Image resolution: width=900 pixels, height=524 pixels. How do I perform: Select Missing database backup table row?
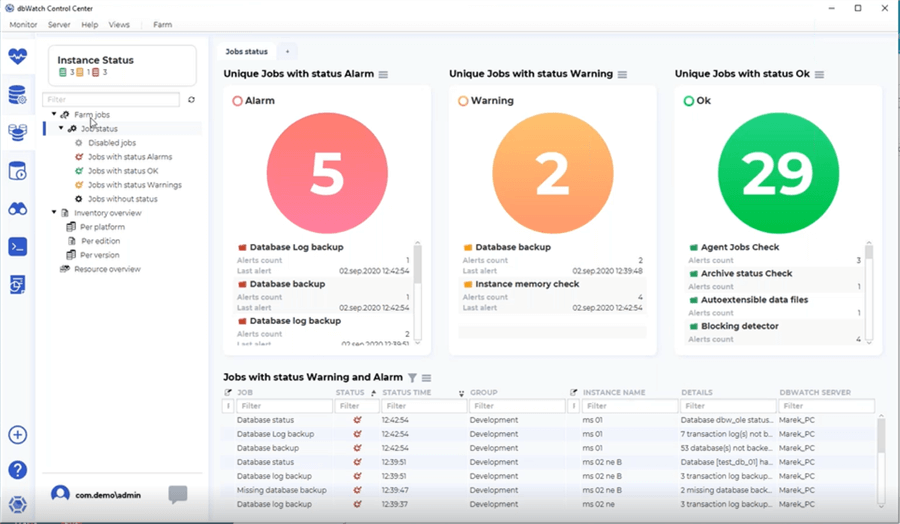(x=550, y=490)
